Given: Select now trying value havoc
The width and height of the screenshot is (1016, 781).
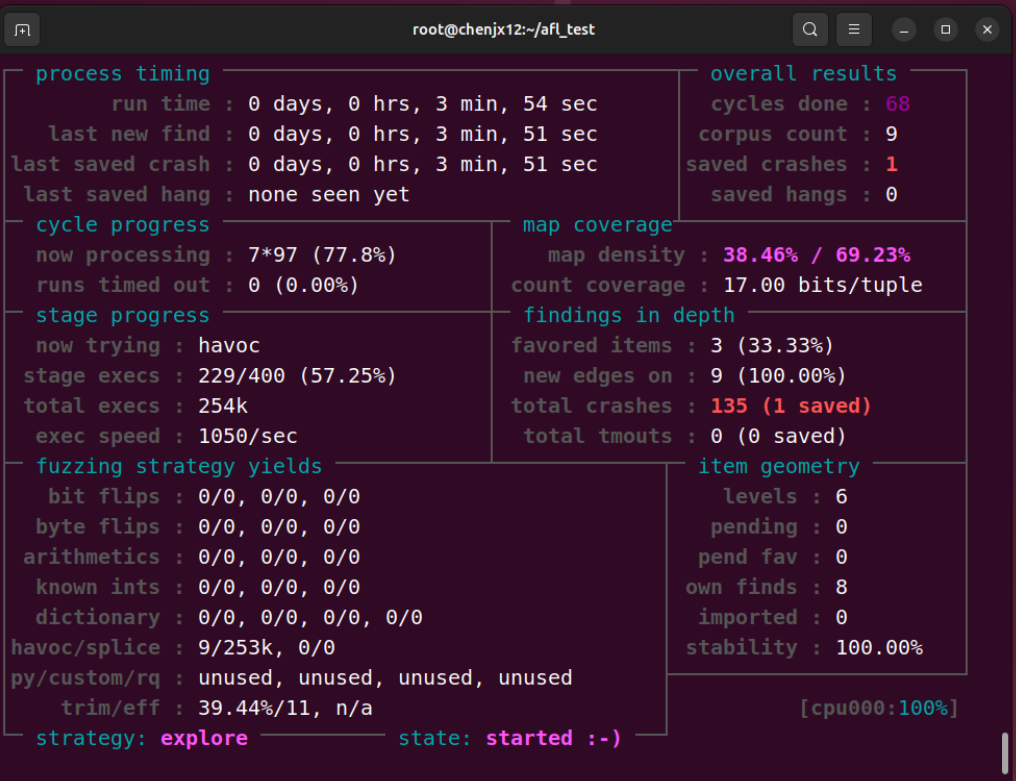Looking at the screenshot, I should point(229,345).
